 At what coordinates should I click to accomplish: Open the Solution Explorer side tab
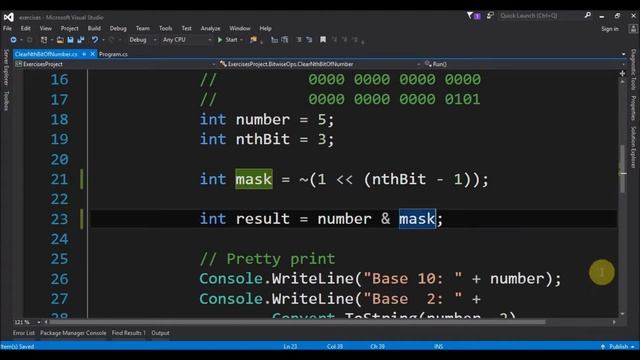[633, 147]
